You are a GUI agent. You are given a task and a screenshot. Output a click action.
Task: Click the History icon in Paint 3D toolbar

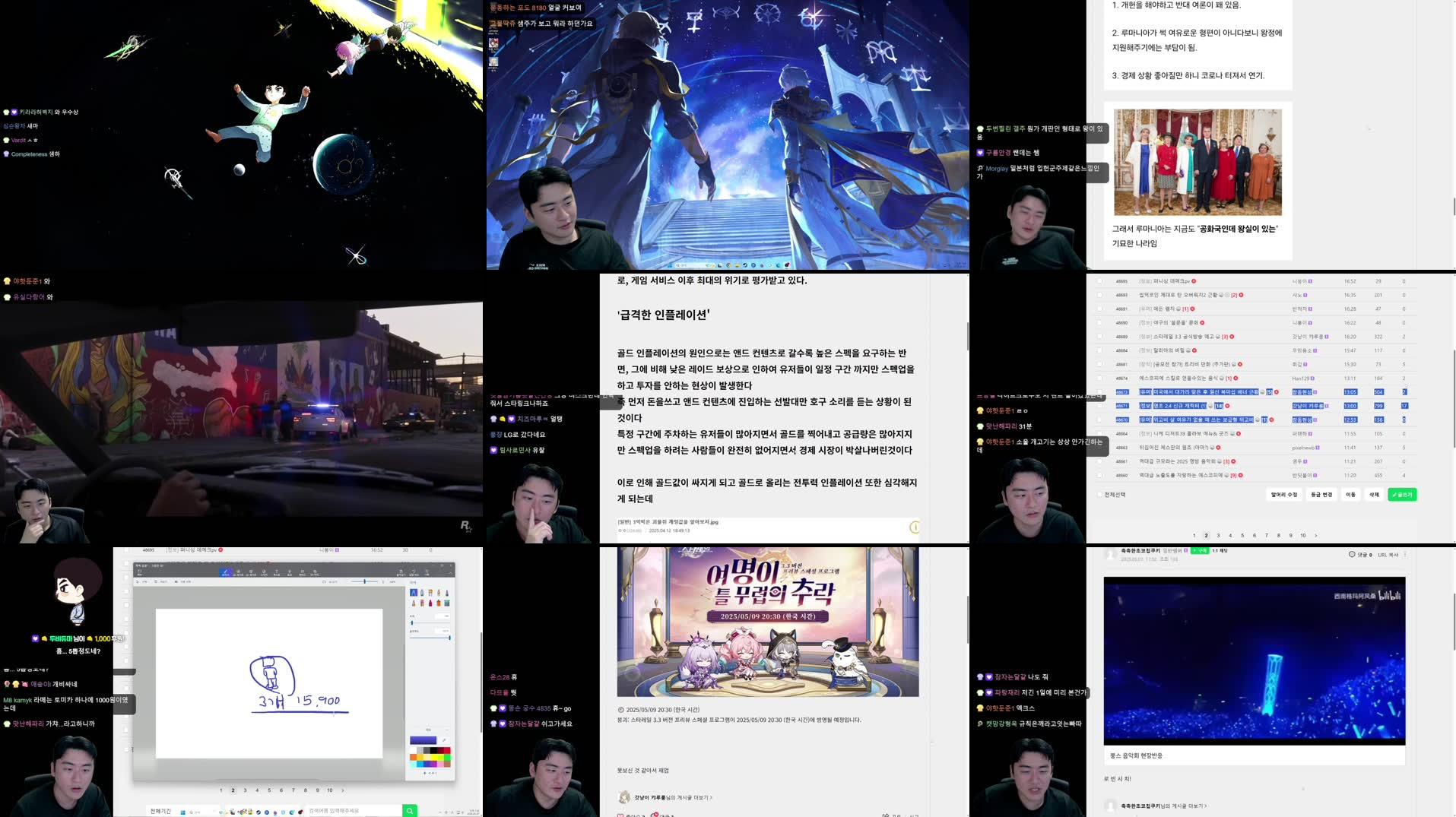[x=427, y=572]
